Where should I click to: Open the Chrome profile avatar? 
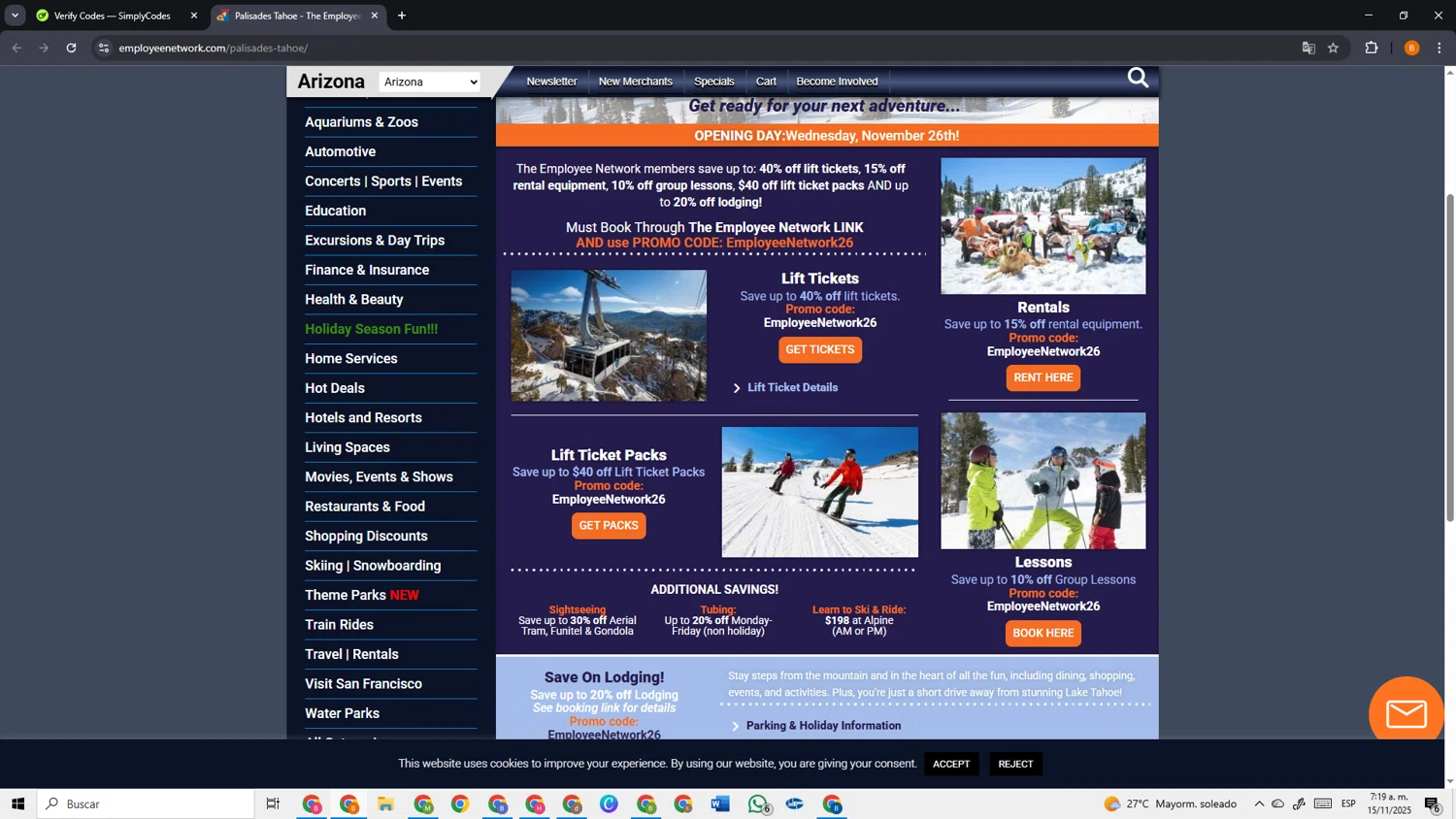point(1411,48)
